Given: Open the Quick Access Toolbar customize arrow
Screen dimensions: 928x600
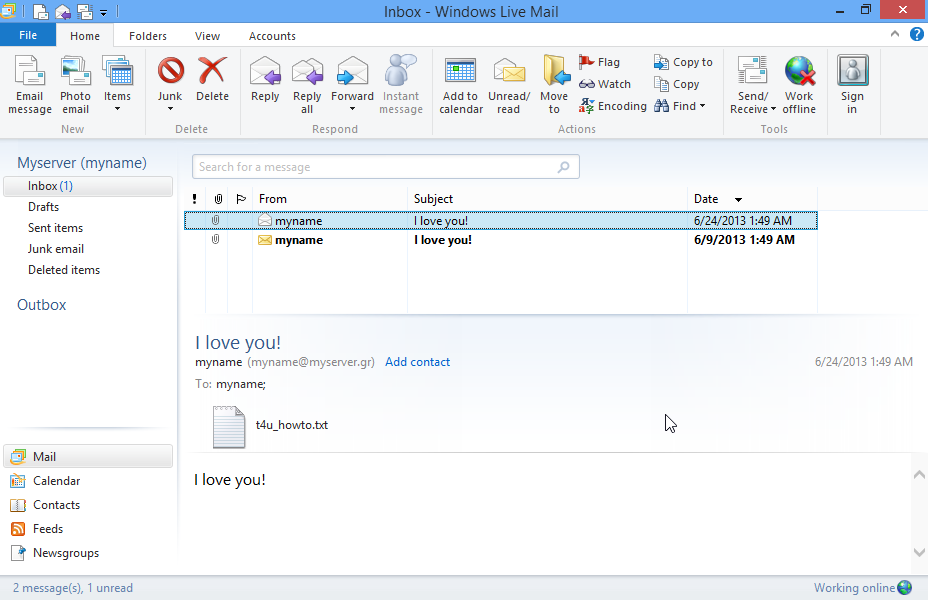Looking at the screenshot, I should [x=104, y=12].
